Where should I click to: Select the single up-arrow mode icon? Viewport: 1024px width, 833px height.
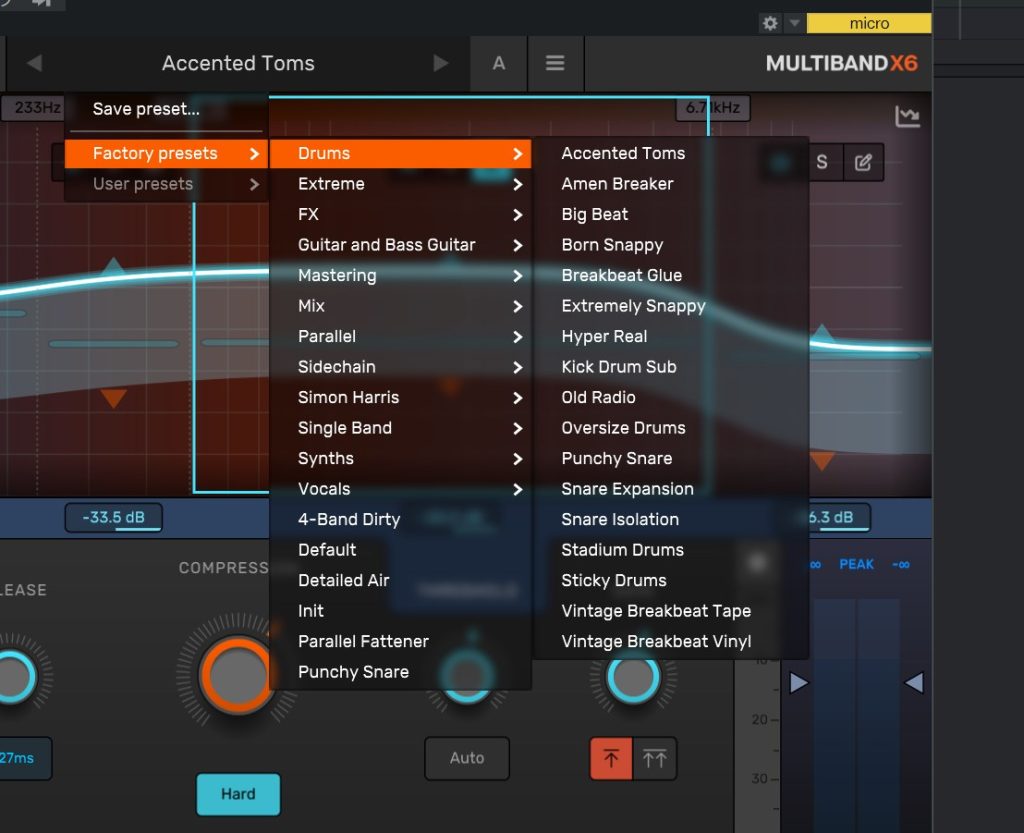(611, 758)
